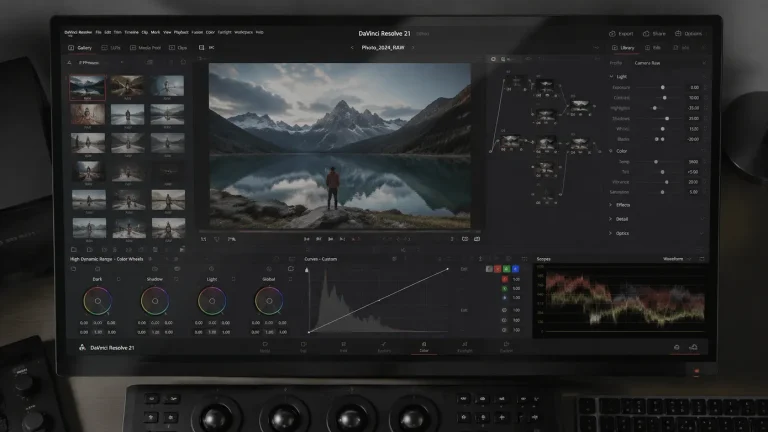Toggle the luminance Y curve channel button

tap(489, 269)
